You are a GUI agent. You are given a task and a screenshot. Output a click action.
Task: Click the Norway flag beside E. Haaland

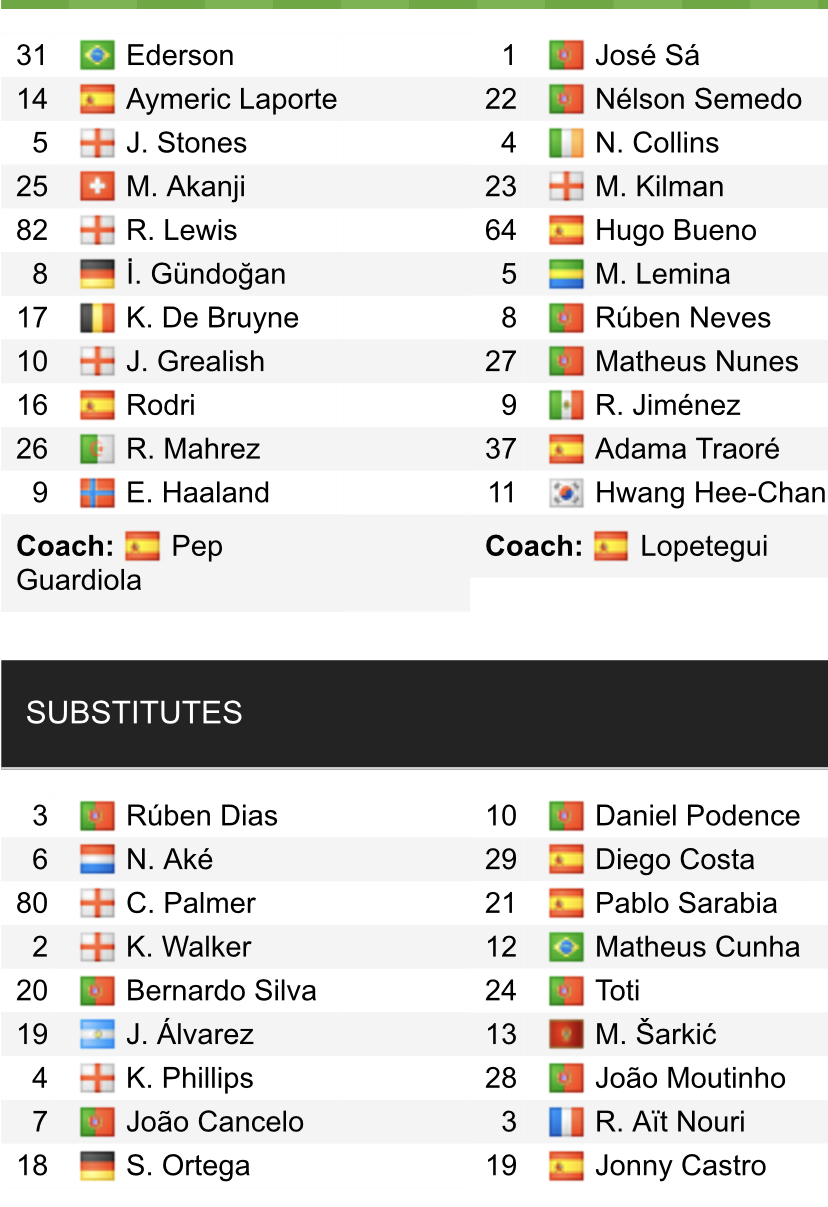point(97,493)
